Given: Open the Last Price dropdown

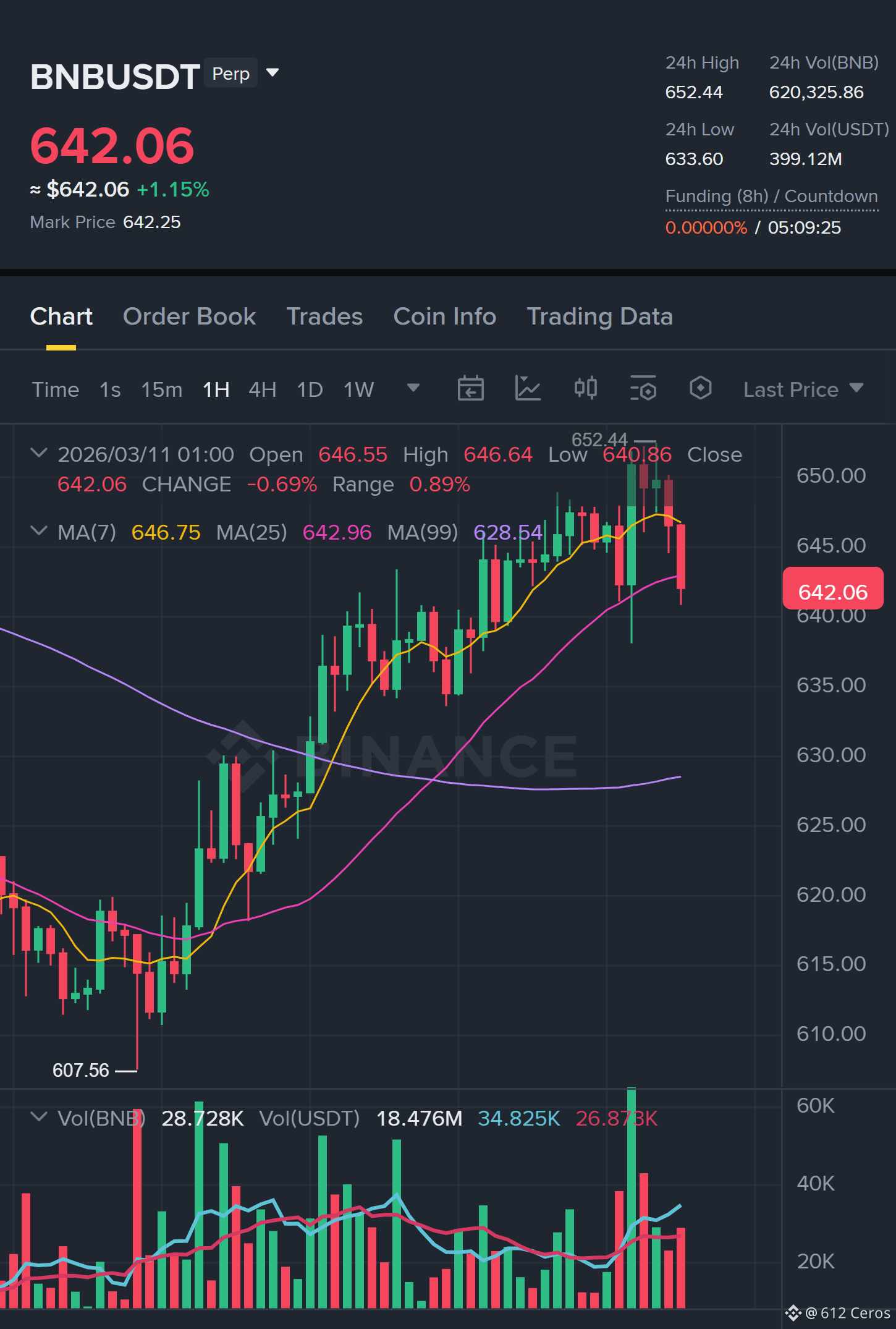Looking at the screenshot, I should pos(803,389).
